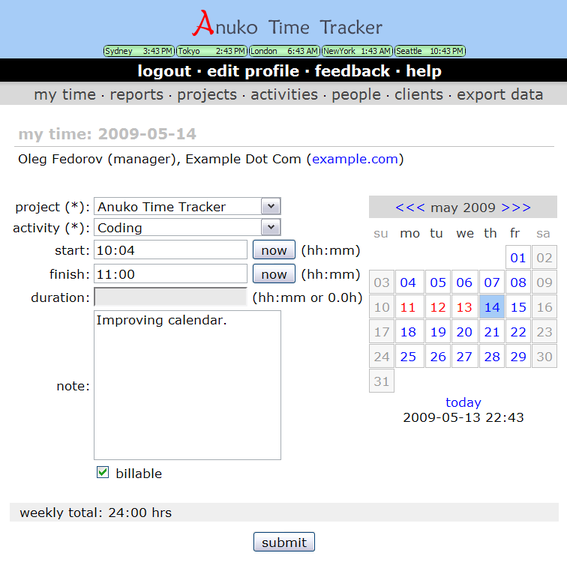Select May 22 in calendar

pyautogui.click(x=518, y=332)
